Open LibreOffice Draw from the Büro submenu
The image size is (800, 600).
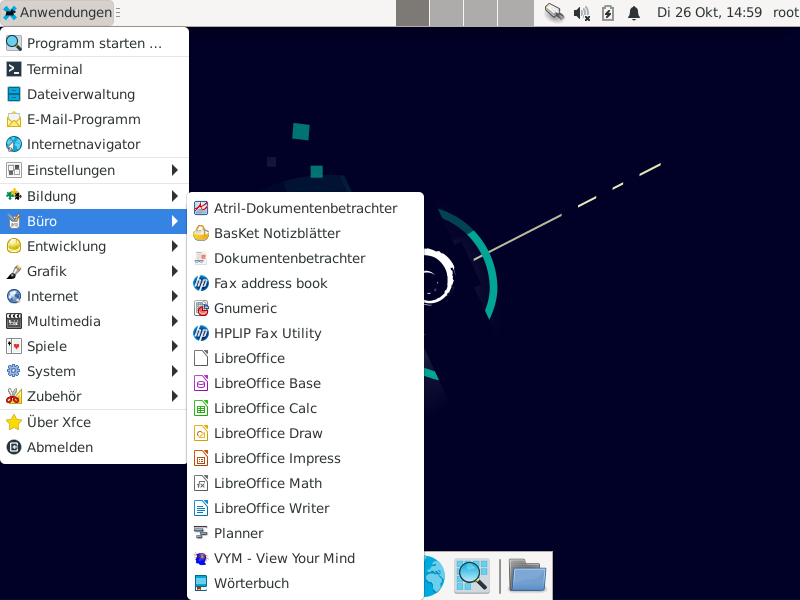268,433
